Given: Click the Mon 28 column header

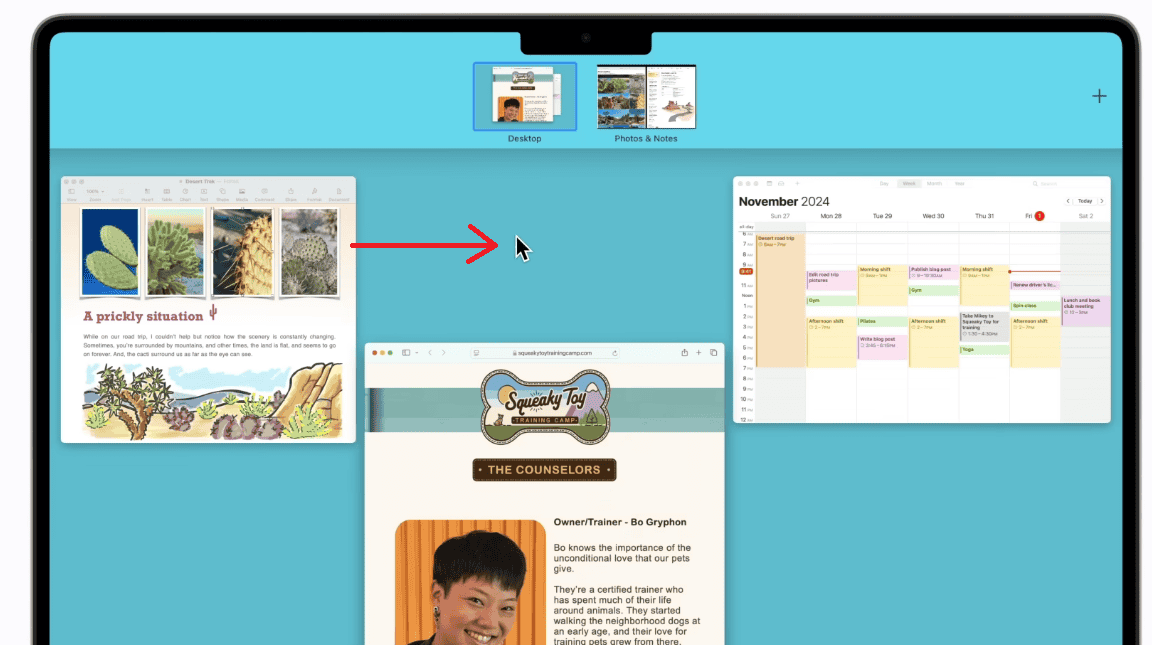Looking at the screenshot, I should click(x=831, y=216).
